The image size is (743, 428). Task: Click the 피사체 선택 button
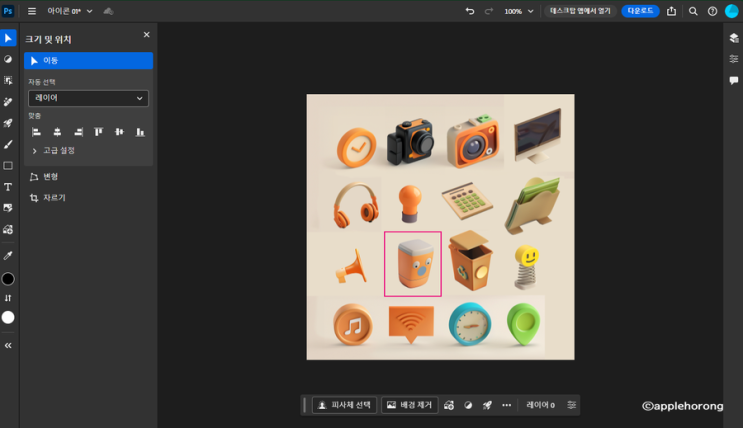pyautogui.click(x=344, y=405)
